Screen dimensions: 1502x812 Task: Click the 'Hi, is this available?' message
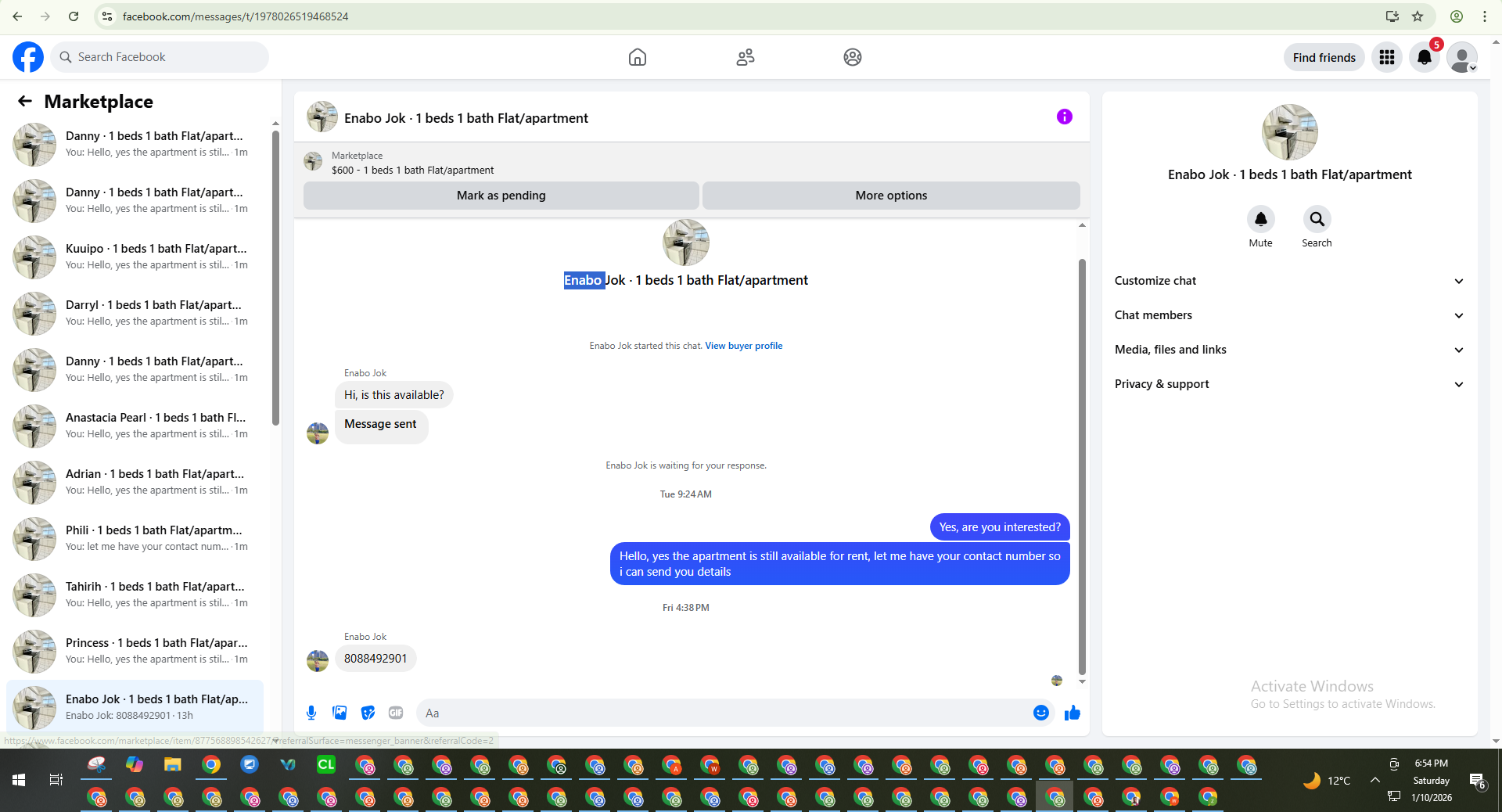click(x=393, y=395)
